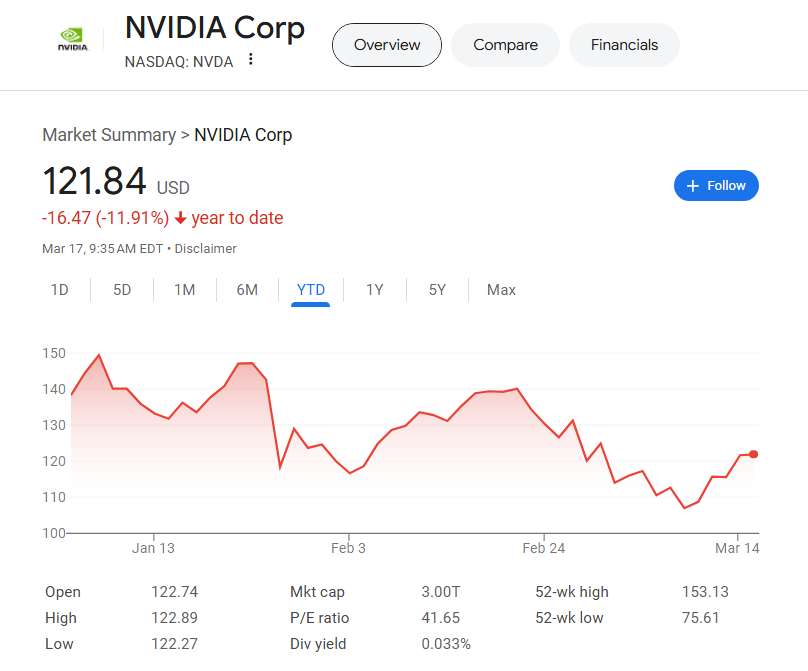The width and height of the screenshot is (808, 671).
Task: Click the plus icon on Follow button
Action: (x=693, y=186)
